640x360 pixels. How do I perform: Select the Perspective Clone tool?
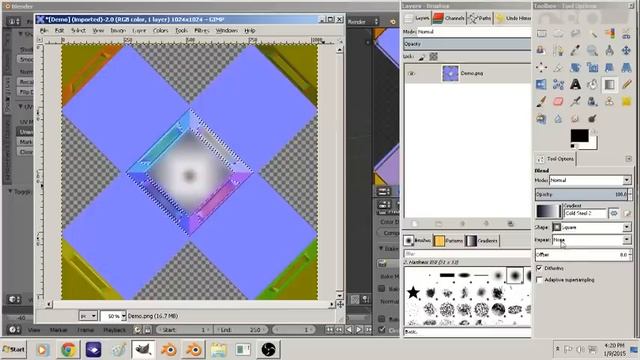click(x=542, y=119)
